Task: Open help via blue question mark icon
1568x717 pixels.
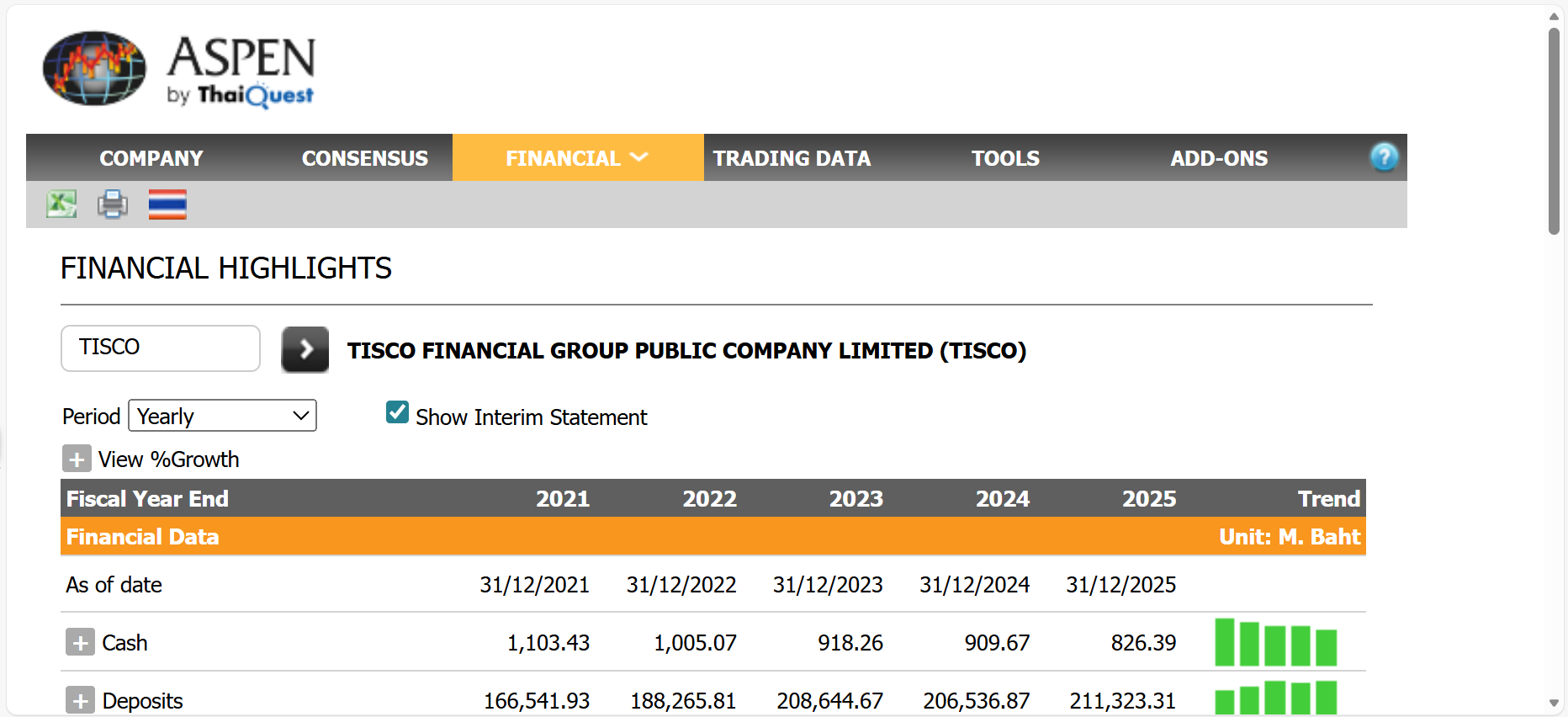Action: tap(1384, 157)
